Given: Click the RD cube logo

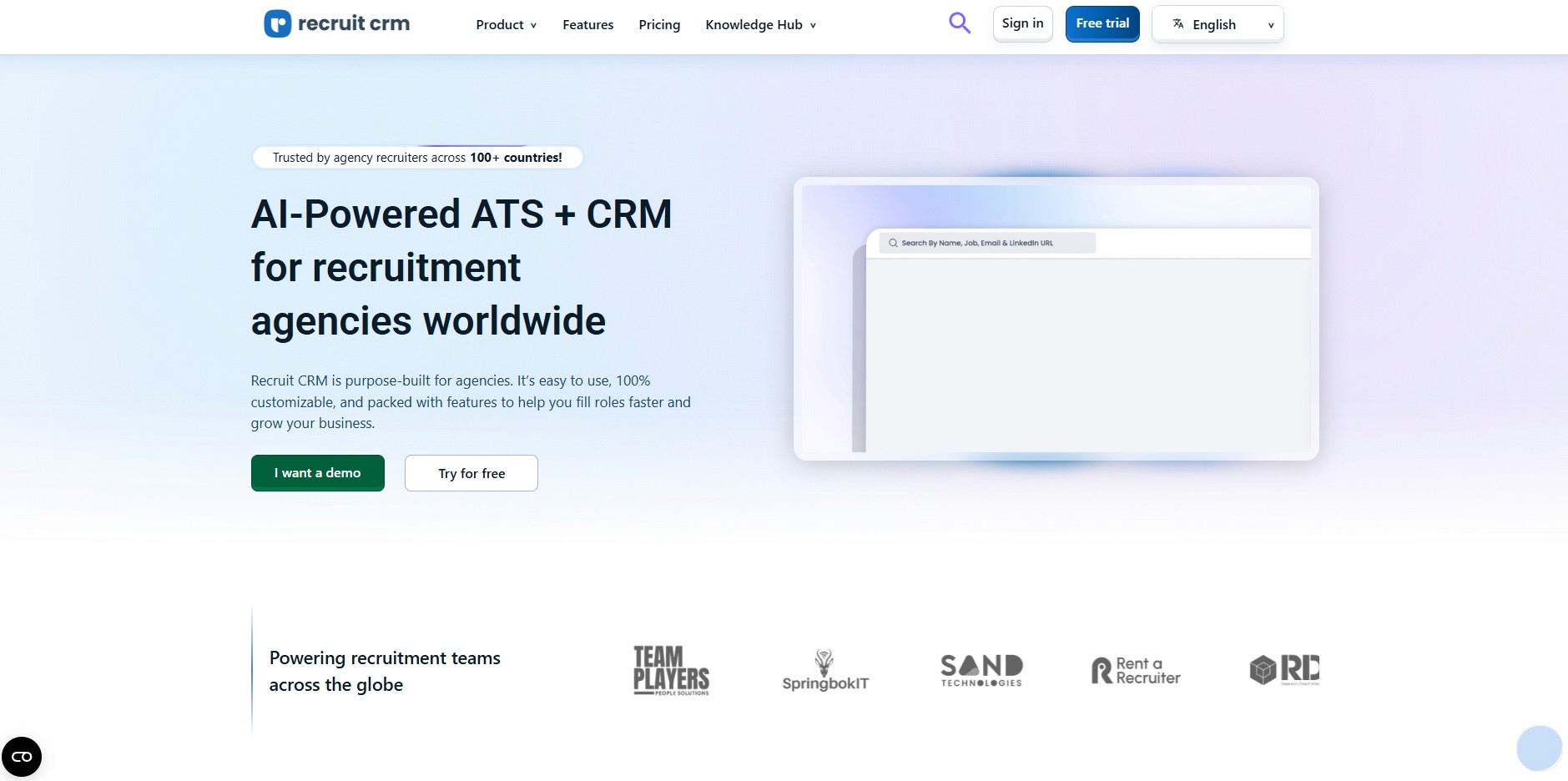Looking at the screenshot, I should point(1283,669).
